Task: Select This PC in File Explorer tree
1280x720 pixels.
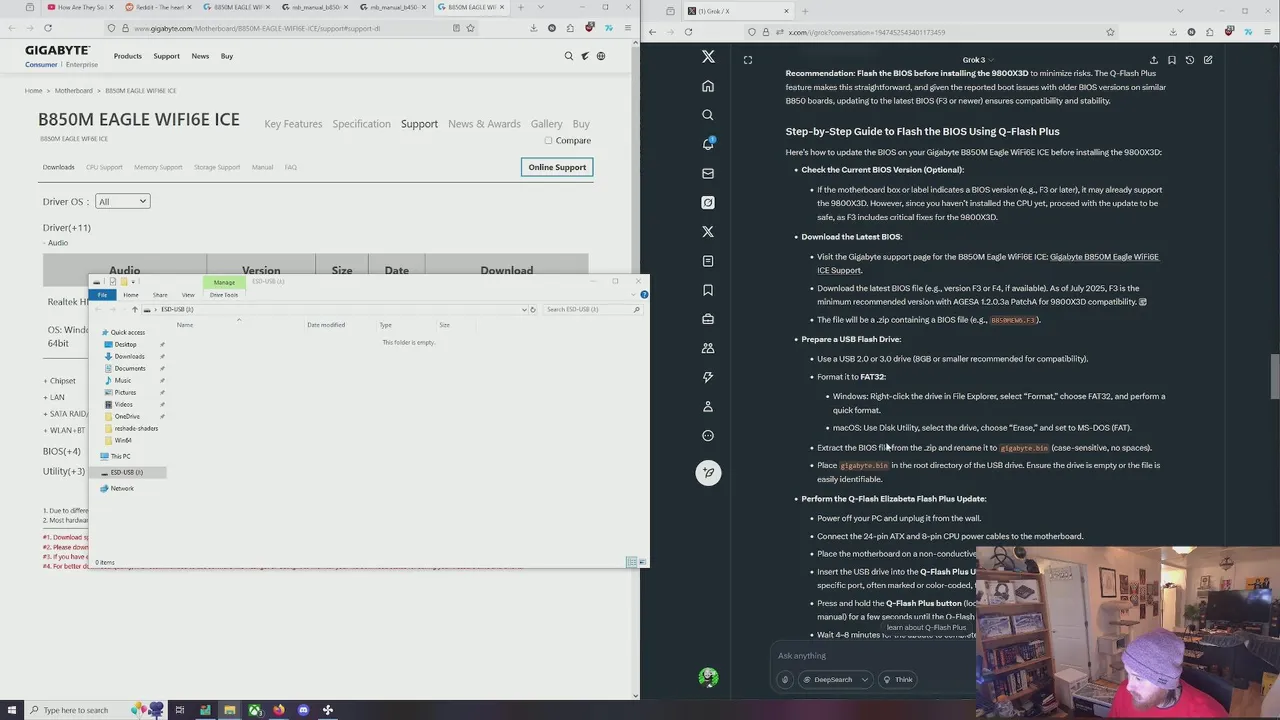Action: click(120, 456)
